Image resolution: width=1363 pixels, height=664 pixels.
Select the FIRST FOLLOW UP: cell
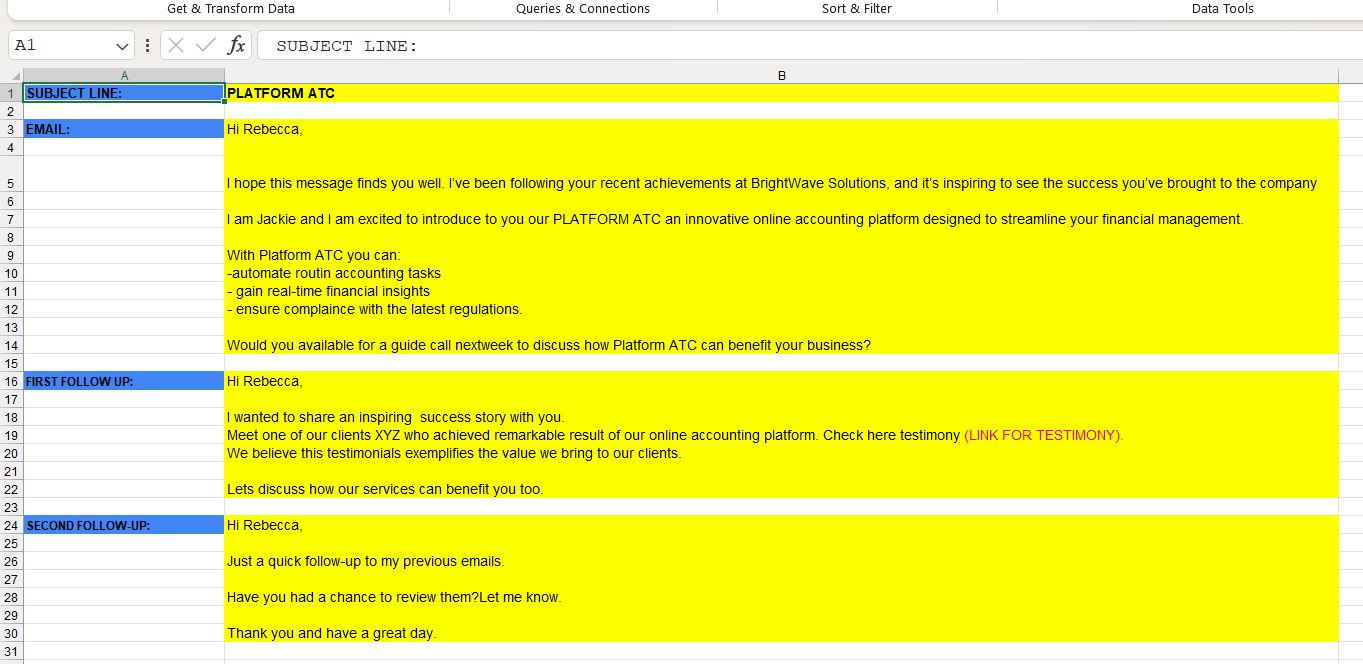(x=124, y=381)
